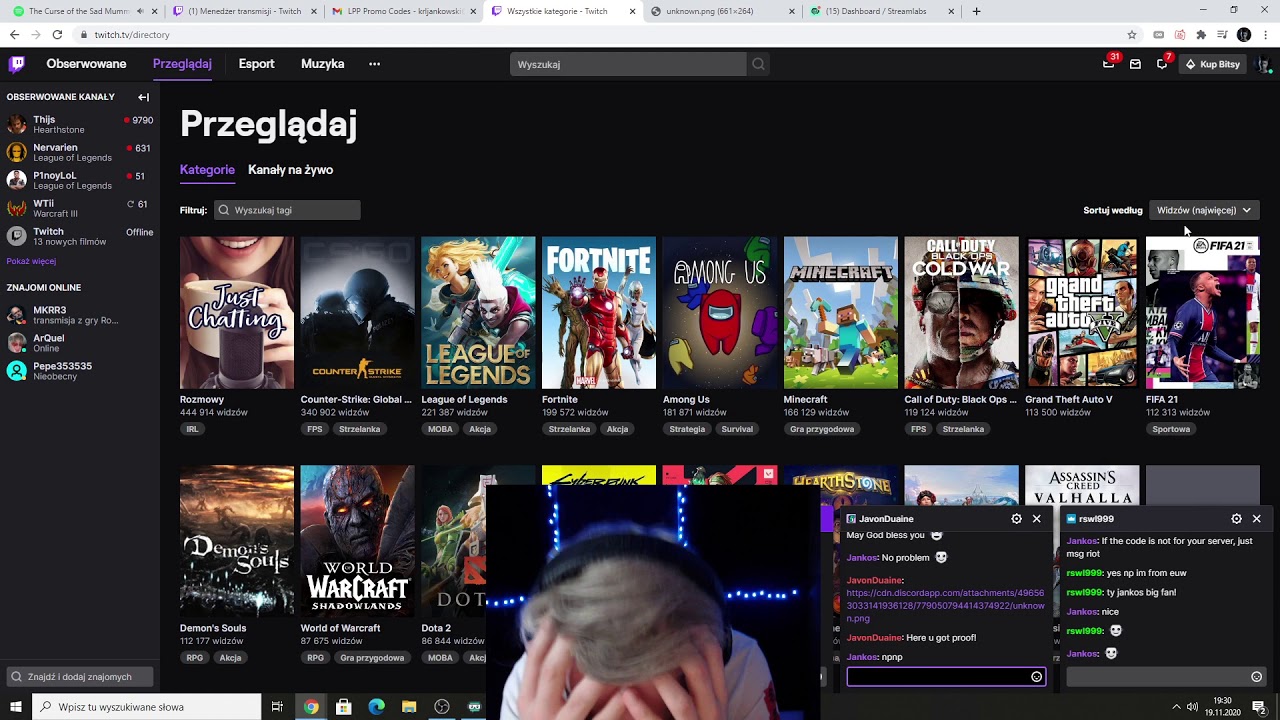This screenshot has width=1280, height=720.
Task: Open the Just Chatting category thumbnail
Action: pos(237,313)
